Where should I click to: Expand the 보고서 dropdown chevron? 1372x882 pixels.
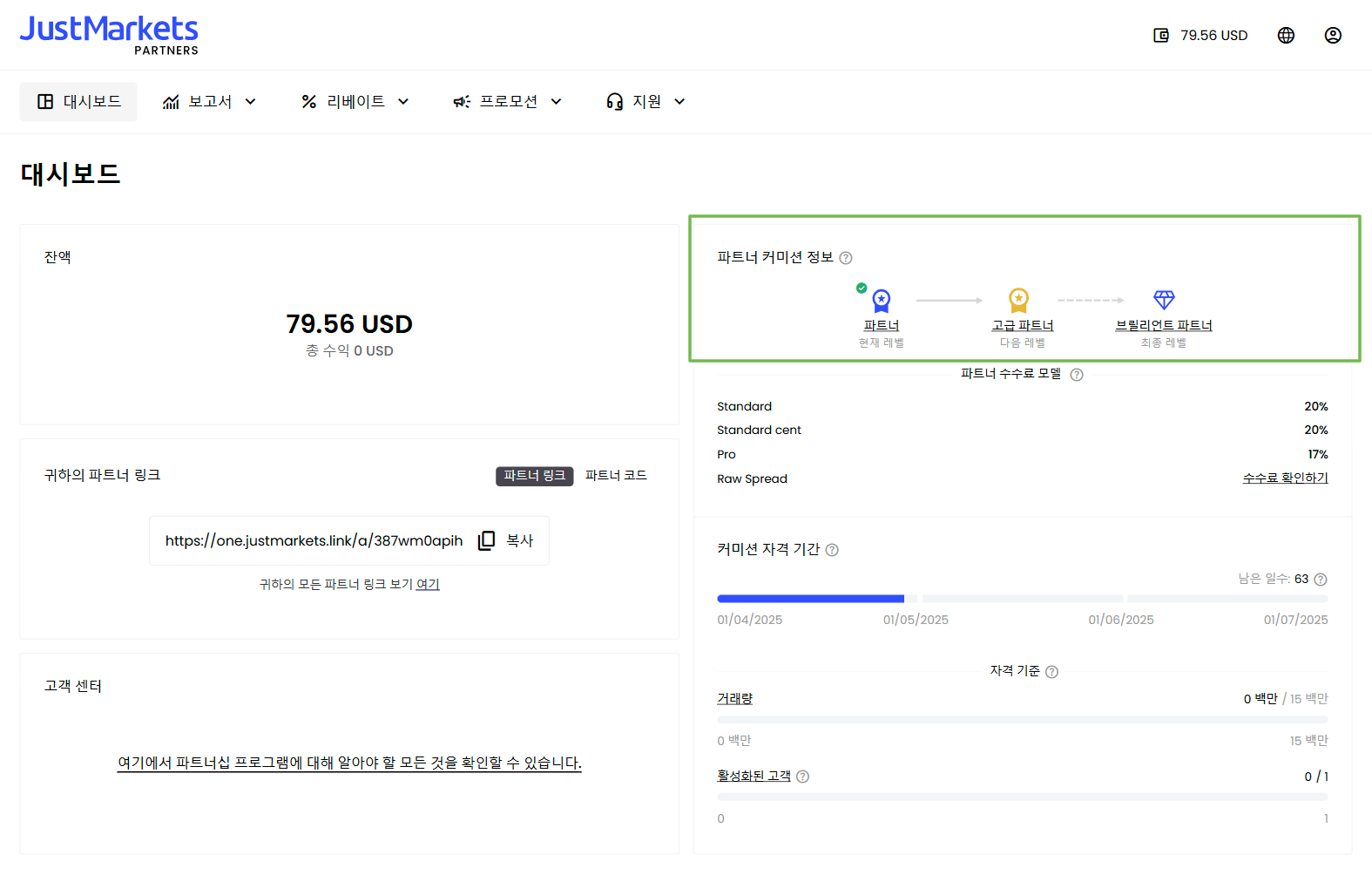pyautogui.click(x=251, y=102)
